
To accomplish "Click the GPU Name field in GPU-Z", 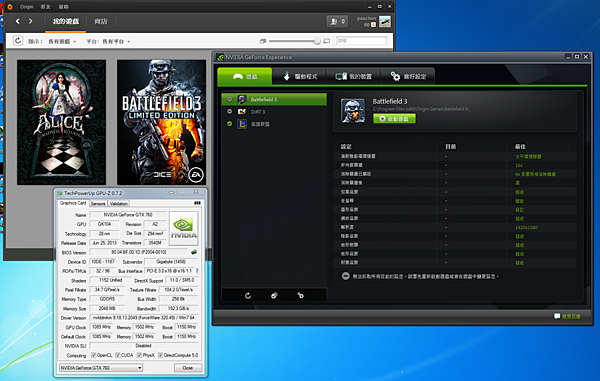I will (x=128, y=215).
